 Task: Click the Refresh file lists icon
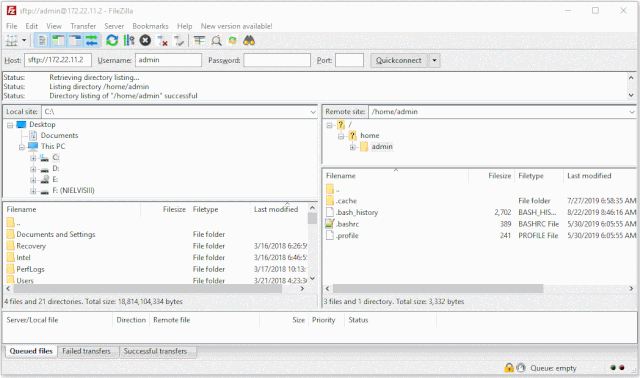pos(112,40)
